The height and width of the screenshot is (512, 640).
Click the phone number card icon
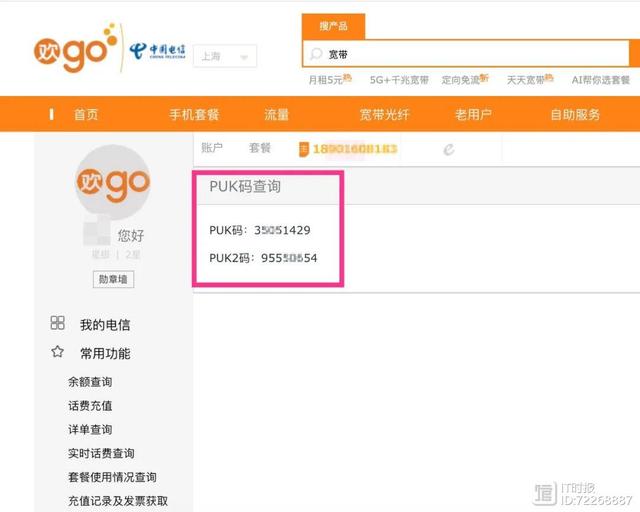click(304, 149)
